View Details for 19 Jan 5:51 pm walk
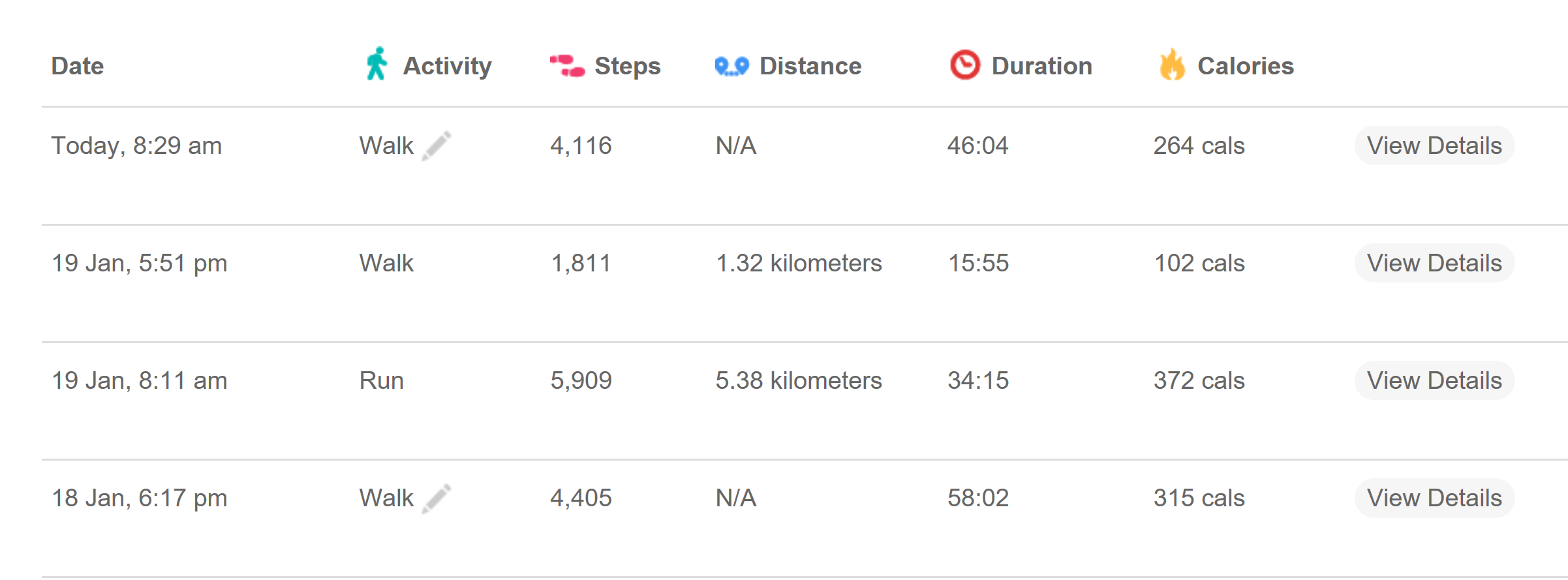1568x580 pixels. [1434, 263]
